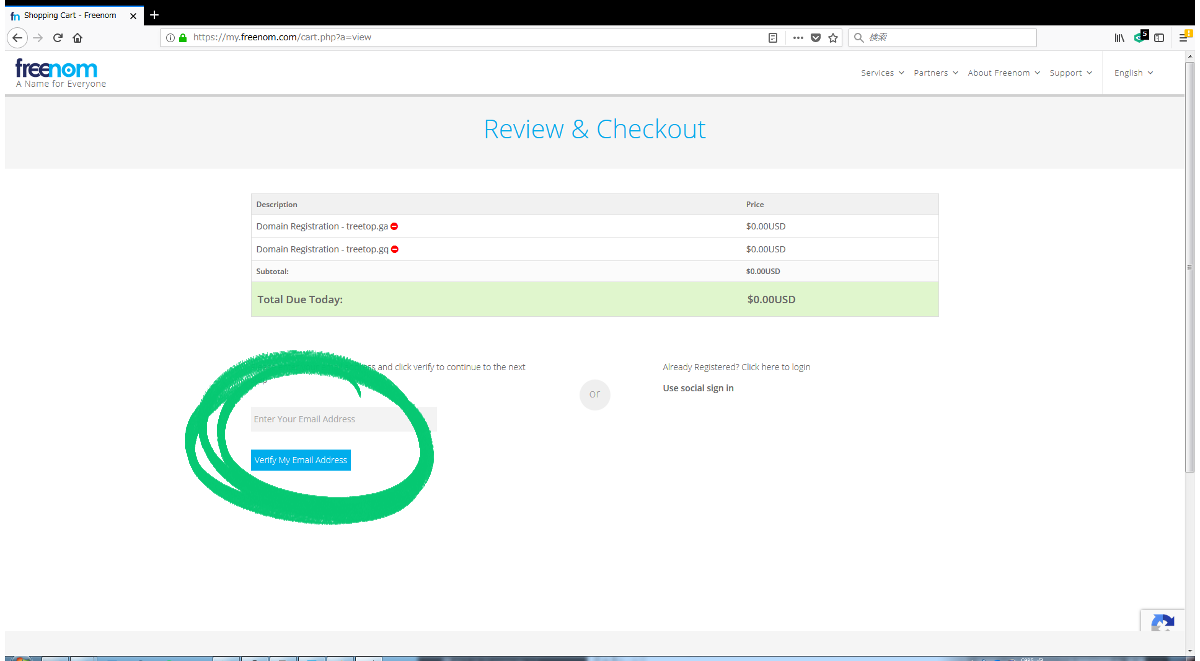Click the 'Click here to login' link
The image size is (1200, 661).
coord(776,367)
